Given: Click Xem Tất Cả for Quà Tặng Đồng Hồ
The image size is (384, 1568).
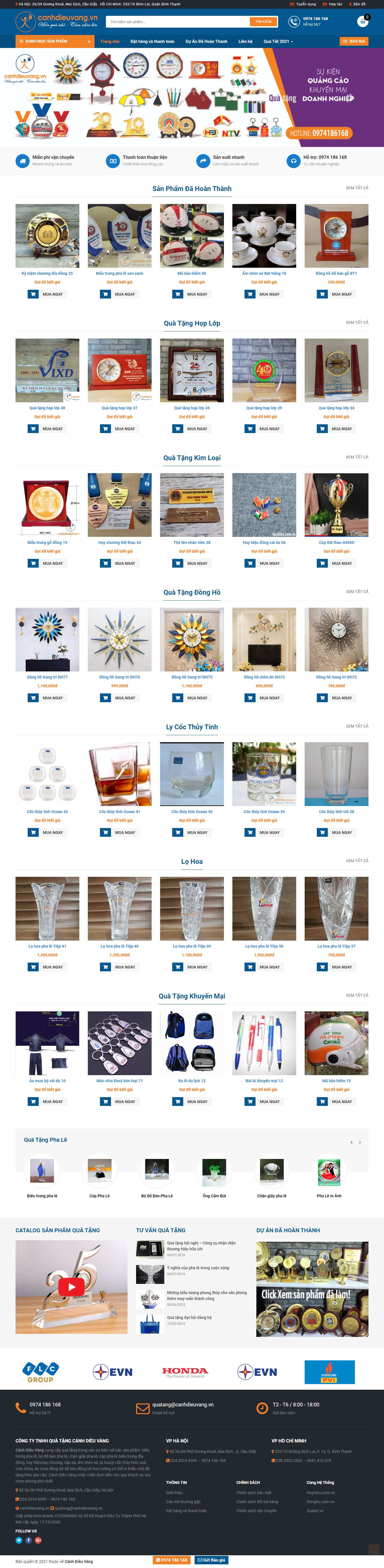Looking at the screenshot, I should pyautogui.click(x=357, y=592).
